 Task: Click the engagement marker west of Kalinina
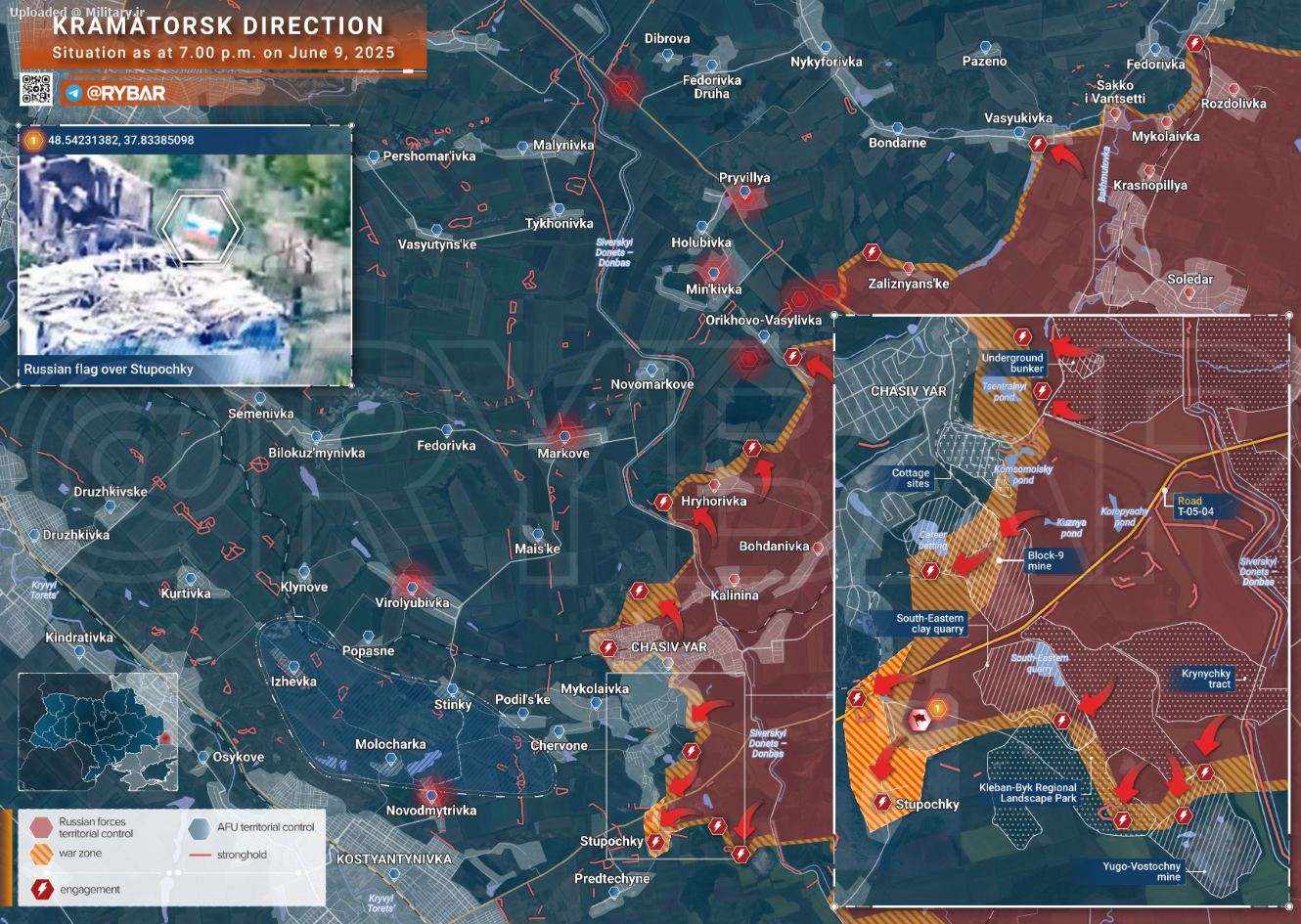coord(639,591)
